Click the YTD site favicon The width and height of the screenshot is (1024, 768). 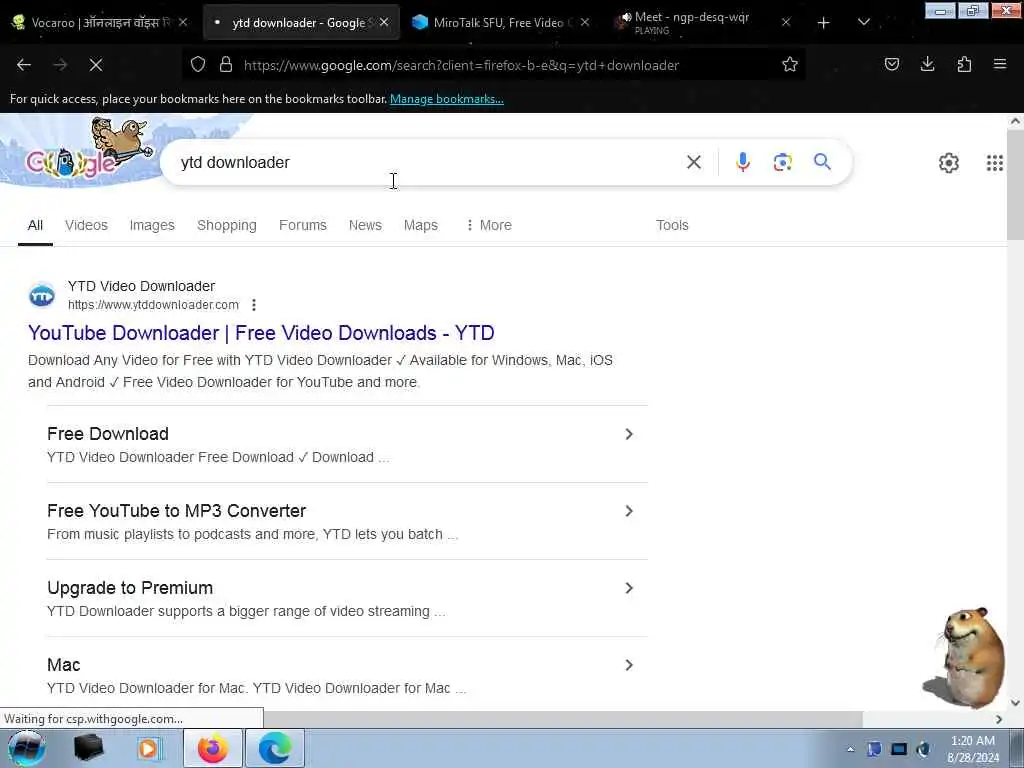(x=42, y=296)
